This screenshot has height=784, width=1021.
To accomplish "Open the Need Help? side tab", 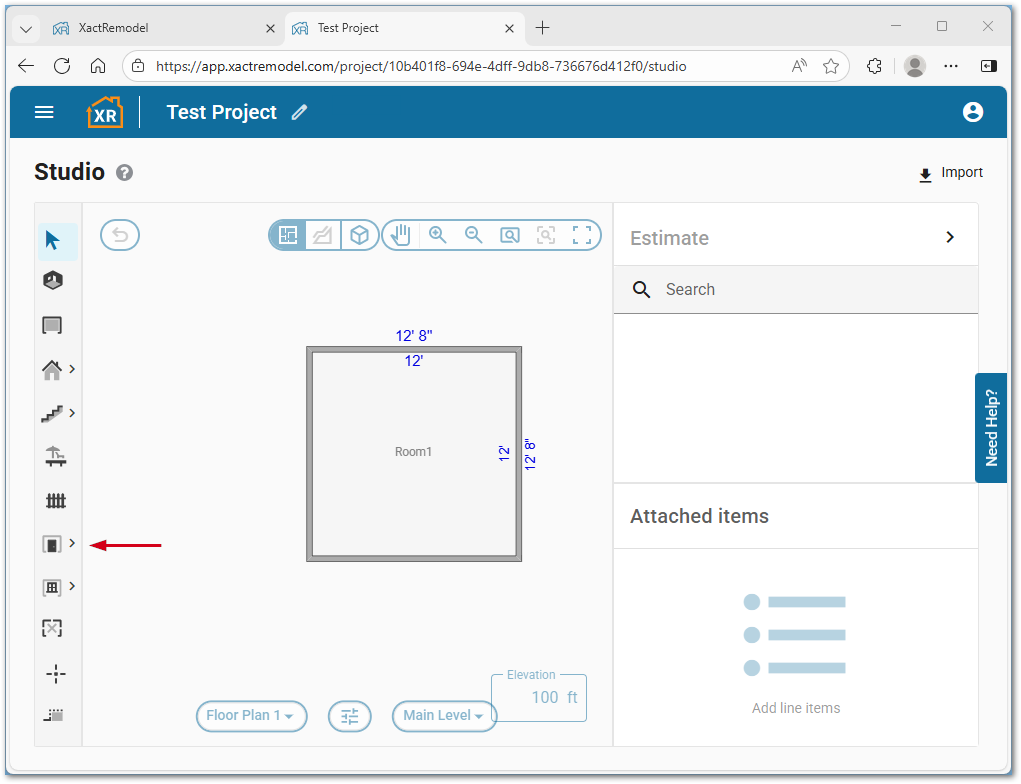I will pos(991,428).
